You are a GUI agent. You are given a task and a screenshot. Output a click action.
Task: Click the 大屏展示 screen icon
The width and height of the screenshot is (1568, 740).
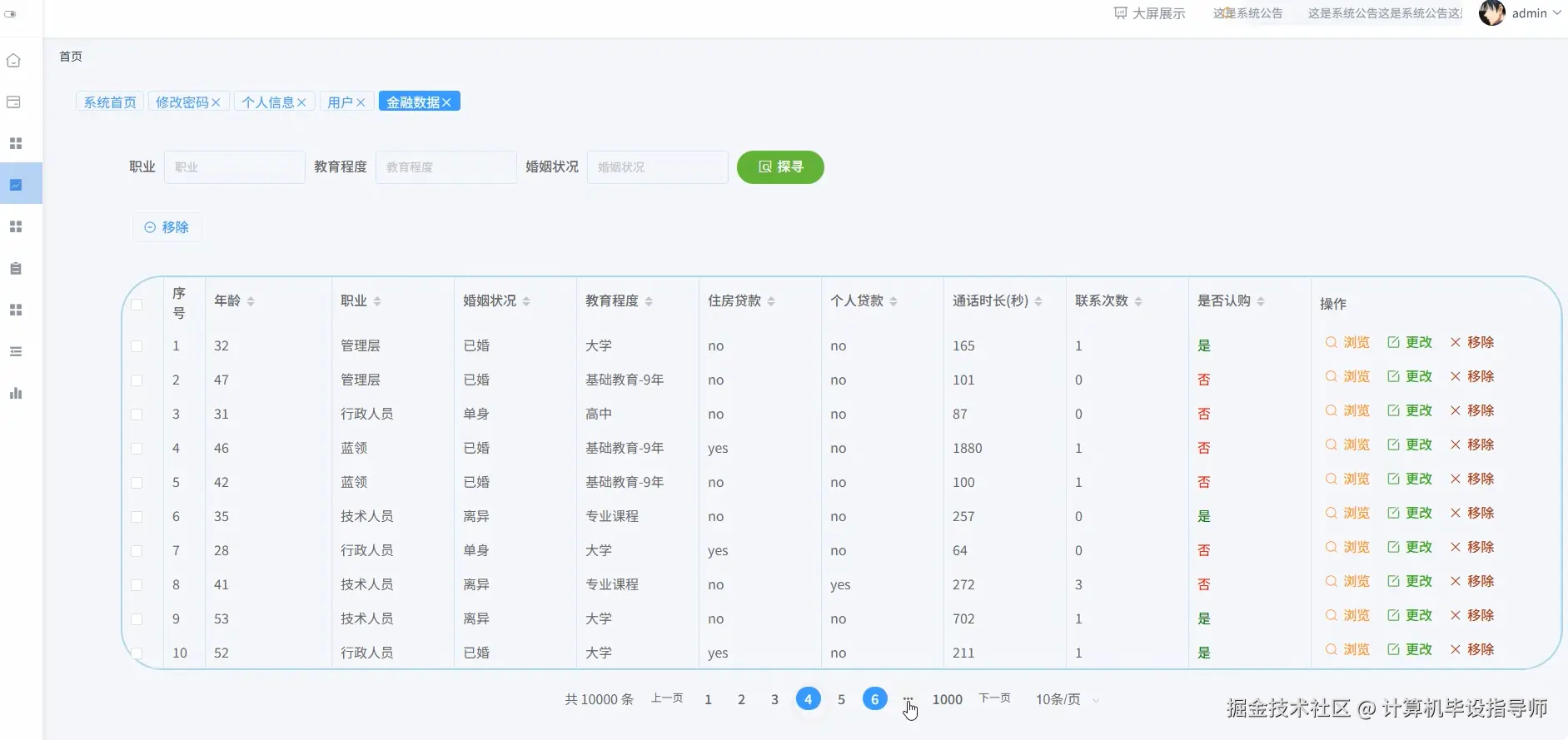(1121, 13)
